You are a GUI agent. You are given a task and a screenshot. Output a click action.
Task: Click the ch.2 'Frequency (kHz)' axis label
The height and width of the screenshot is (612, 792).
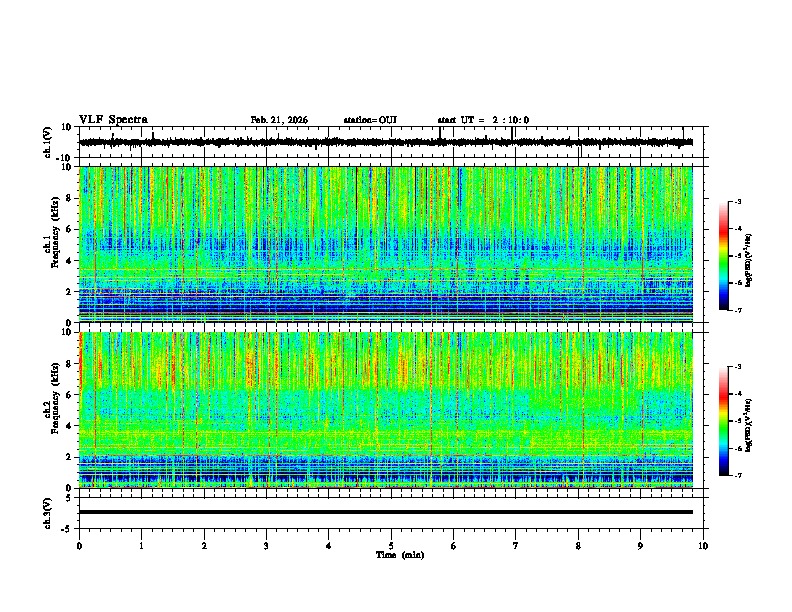pos(54,398)
